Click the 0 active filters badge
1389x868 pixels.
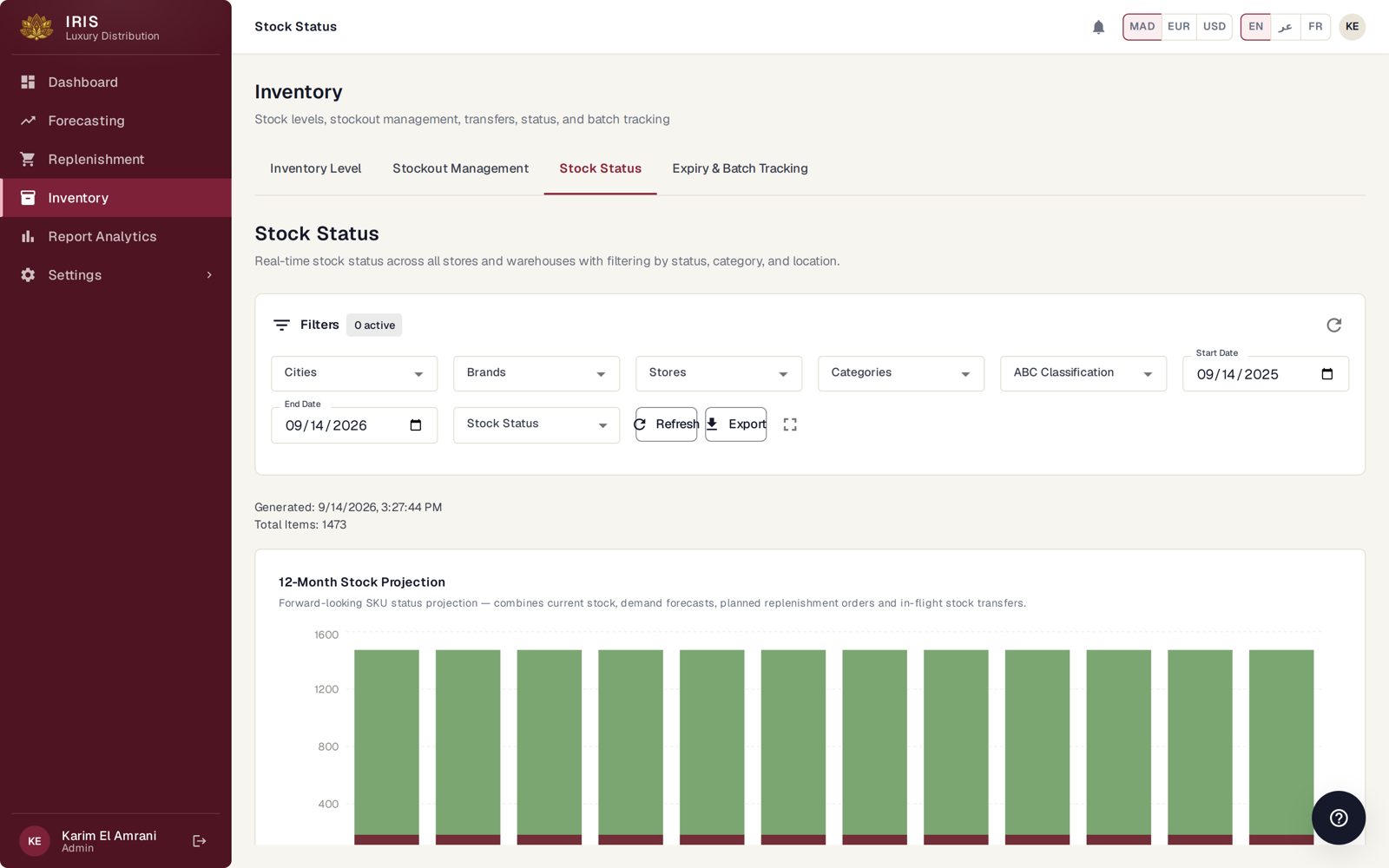[374, 325]
